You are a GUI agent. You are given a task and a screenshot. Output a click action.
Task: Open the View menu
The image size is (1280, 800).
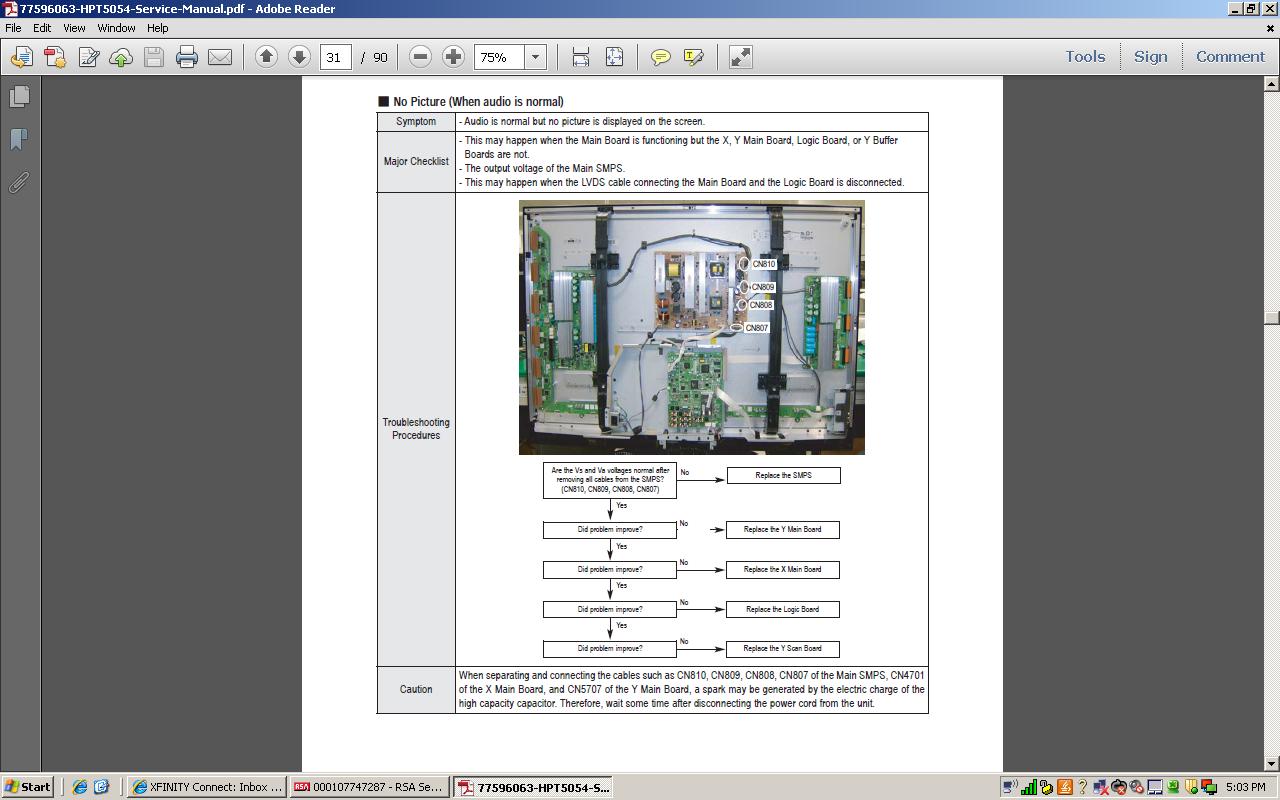74,28
